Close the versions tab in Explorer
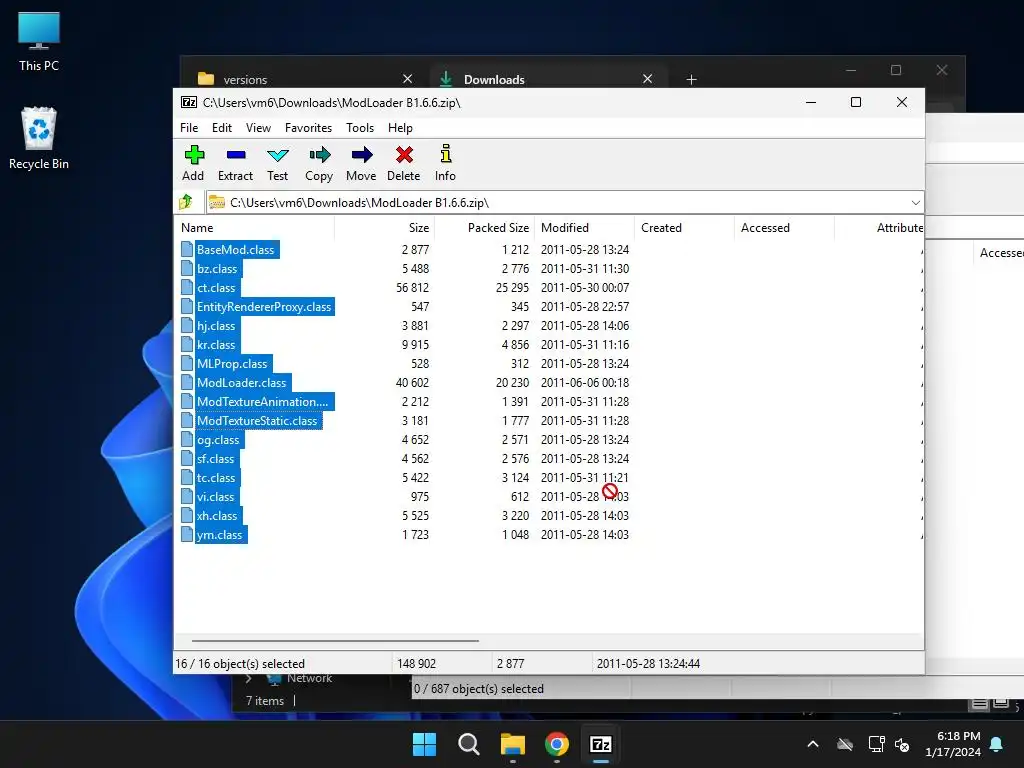Image resolution: width=1024 pixels, height=768 pixels. (408, 79)
